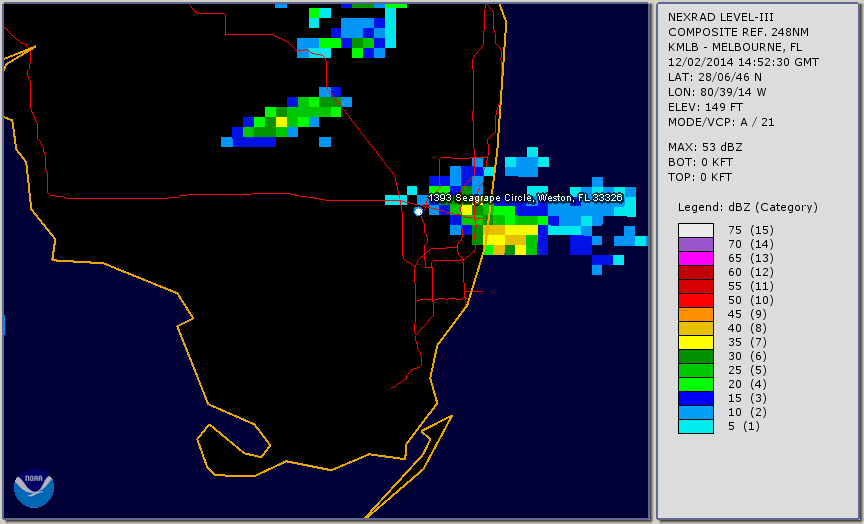The width and height of the screenshot is (864, 524).
Task: Click the 'LAT: 28/06/46 N' line
Action: click(x=715, y=77)
